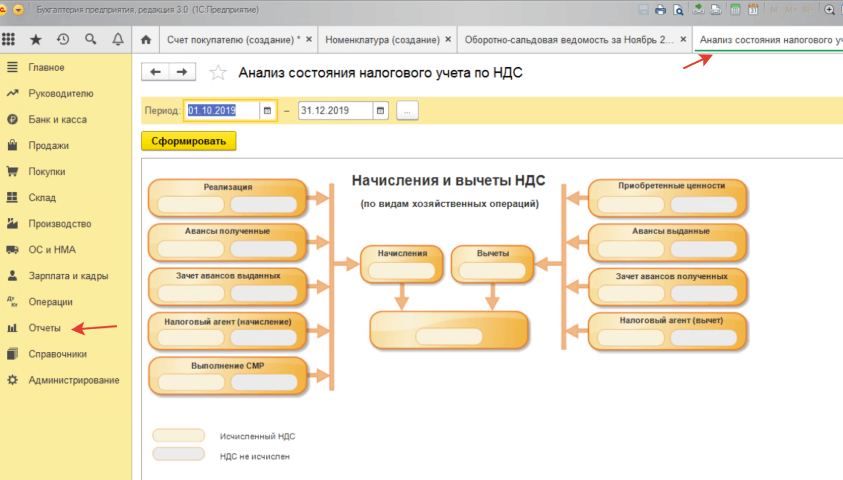Image resolution: width=843 pixels, height=480 pixels.
Task: Click the end date field 31.12.2019
Action: click(335, 111)
